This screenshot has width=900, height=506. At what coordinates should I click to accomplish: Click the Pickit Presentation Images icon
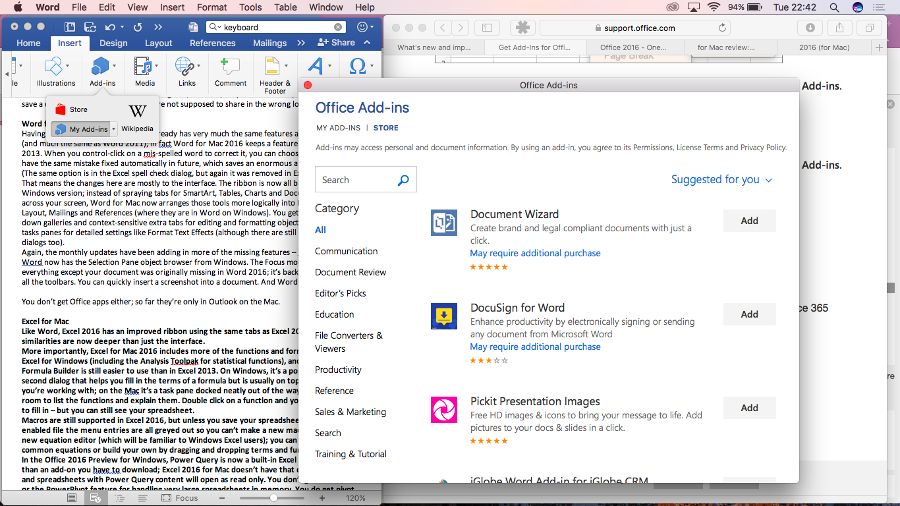click(444, 410)
